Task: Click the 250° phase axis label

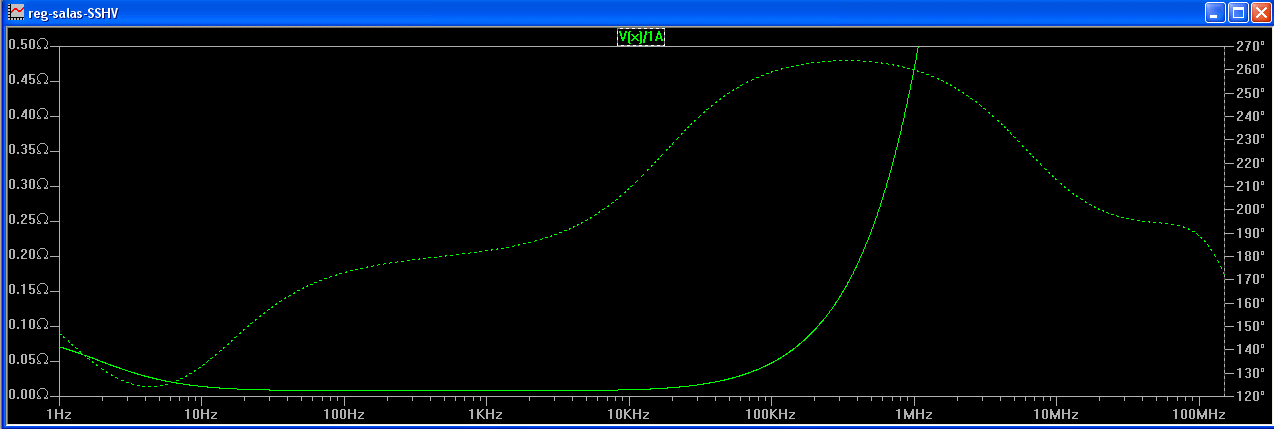Action: click(1250, 93)
